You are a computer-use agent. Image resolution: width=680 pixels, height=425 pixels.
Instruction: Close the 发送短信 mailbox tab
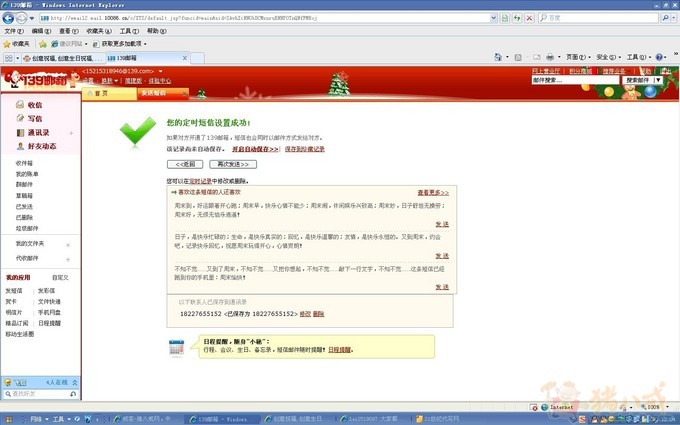(184, 94)
